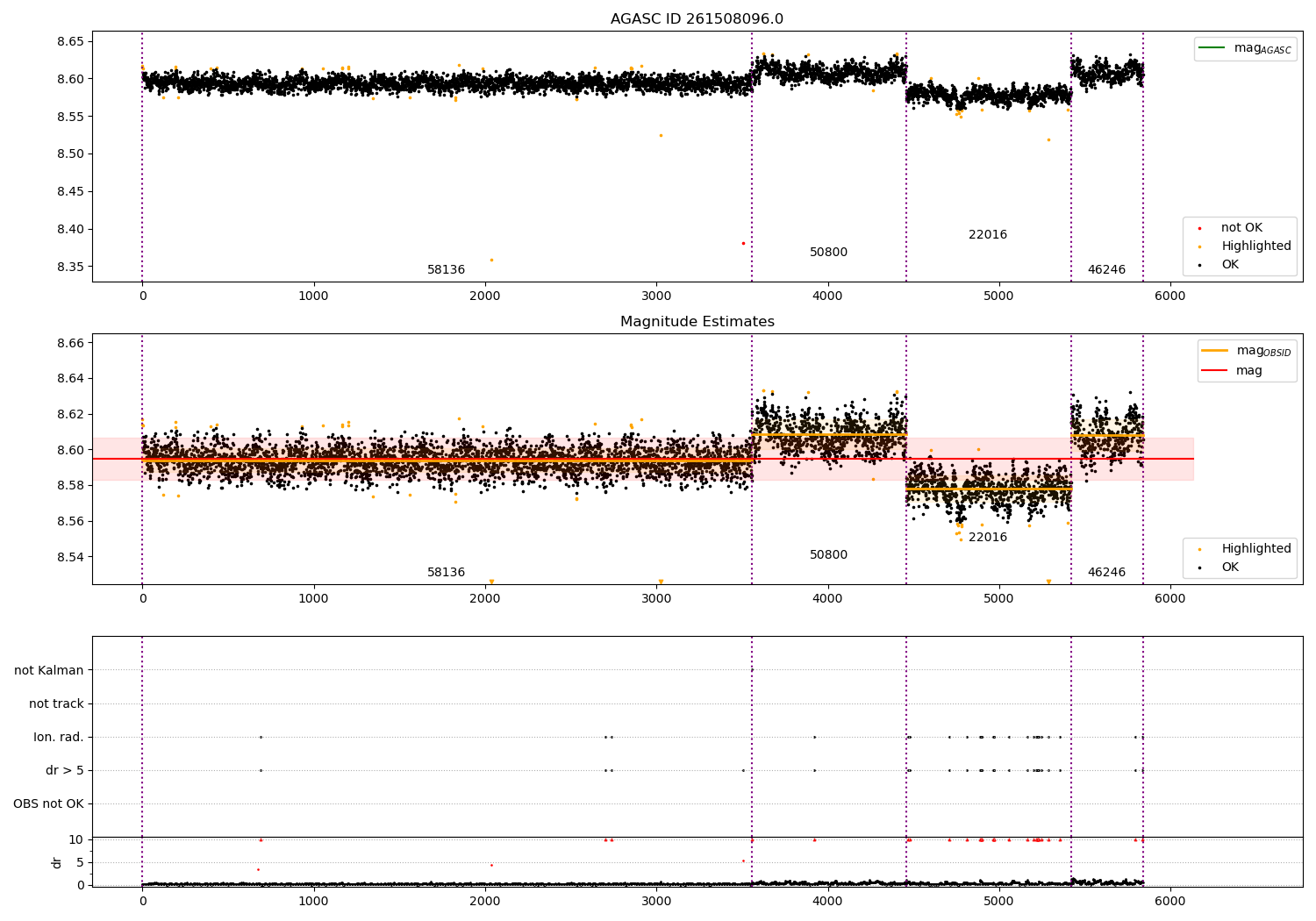Click the 8.66 y-axis tick label
This screenshot has height=921, width=1316.
coord(70,343)
